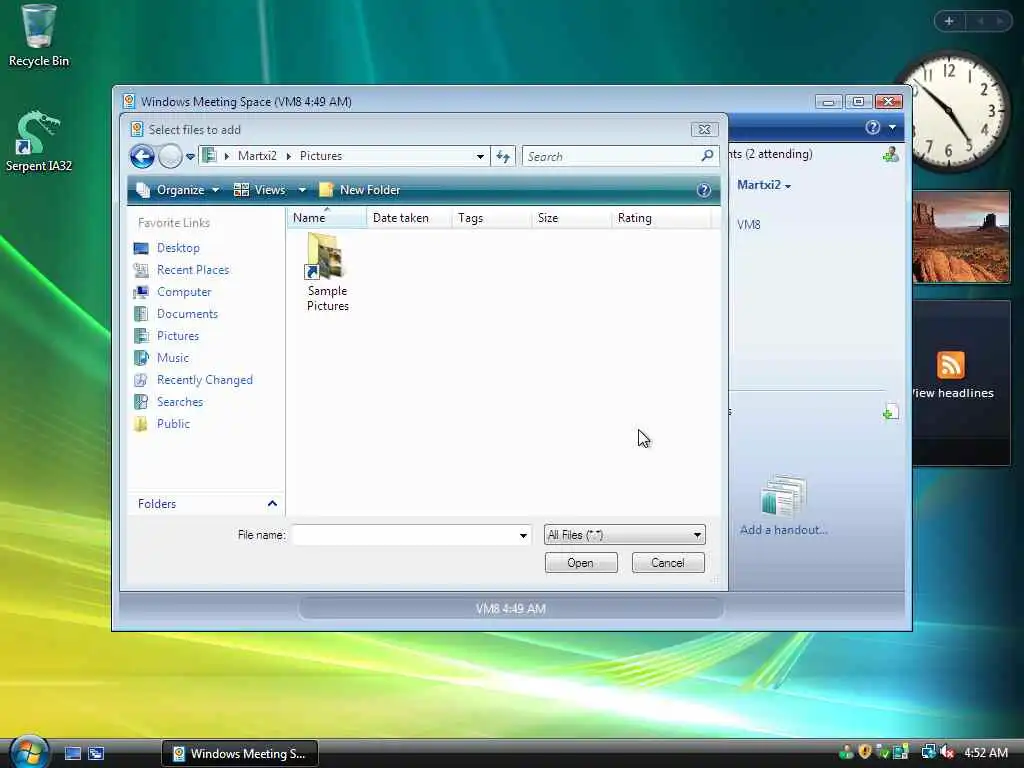Image resolution: width=1024 pixels, height=768 pixels.
Task: Click the desert slideshow gadget picture
Action: tap(961, 237)
